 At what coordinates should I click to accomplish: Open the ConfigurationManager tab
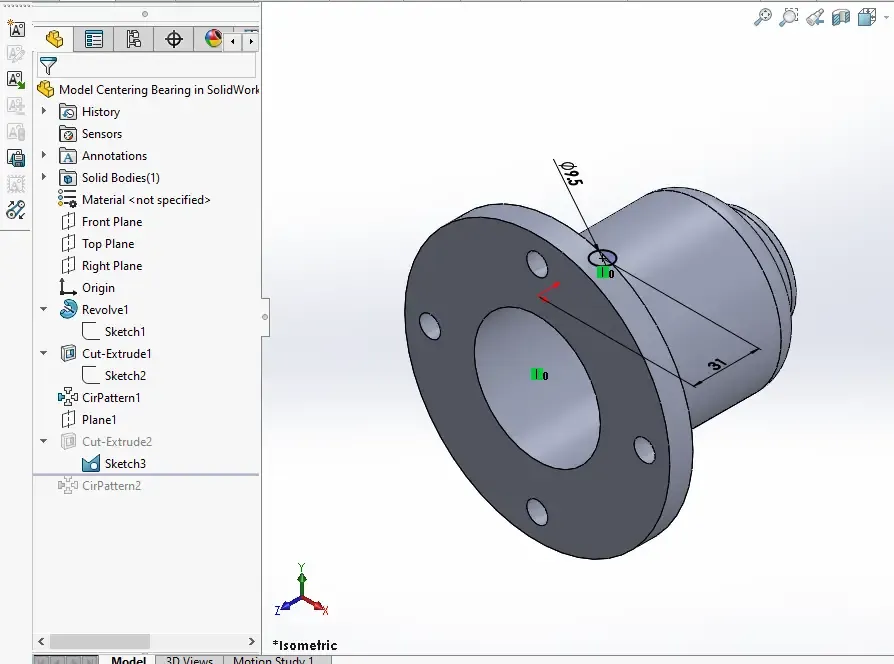coord(133,39)
